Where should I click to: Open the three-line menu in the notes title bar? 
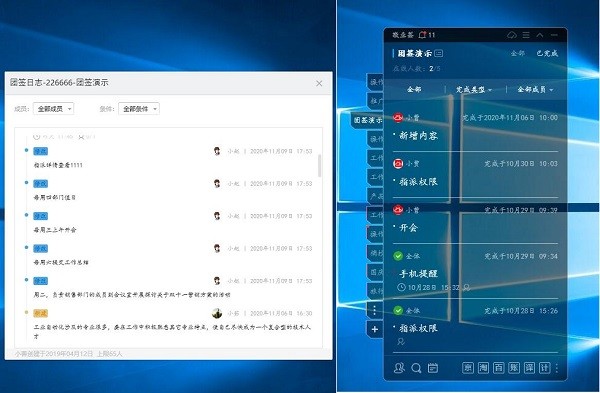tap(526, 35)
